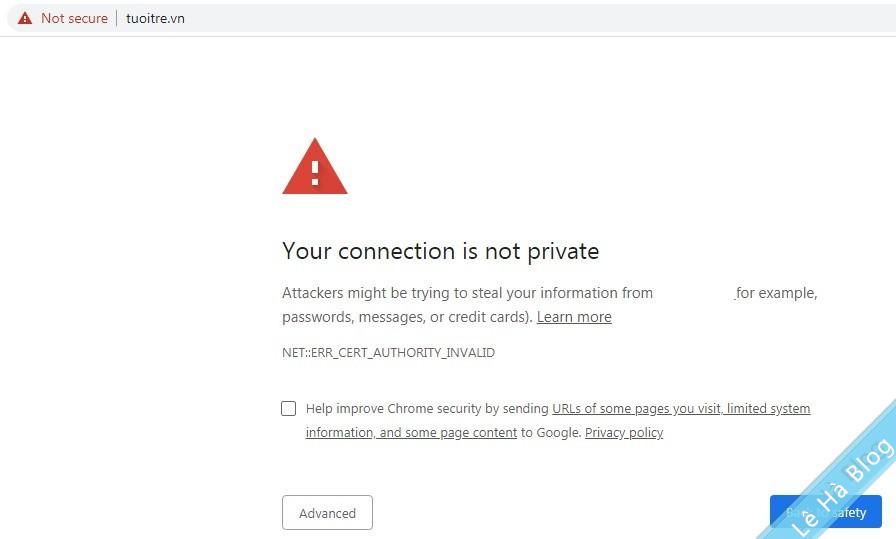Click the "passwords, messages, or credit cards" text
Screen dimensions: 896x539
tap(406, 317)
